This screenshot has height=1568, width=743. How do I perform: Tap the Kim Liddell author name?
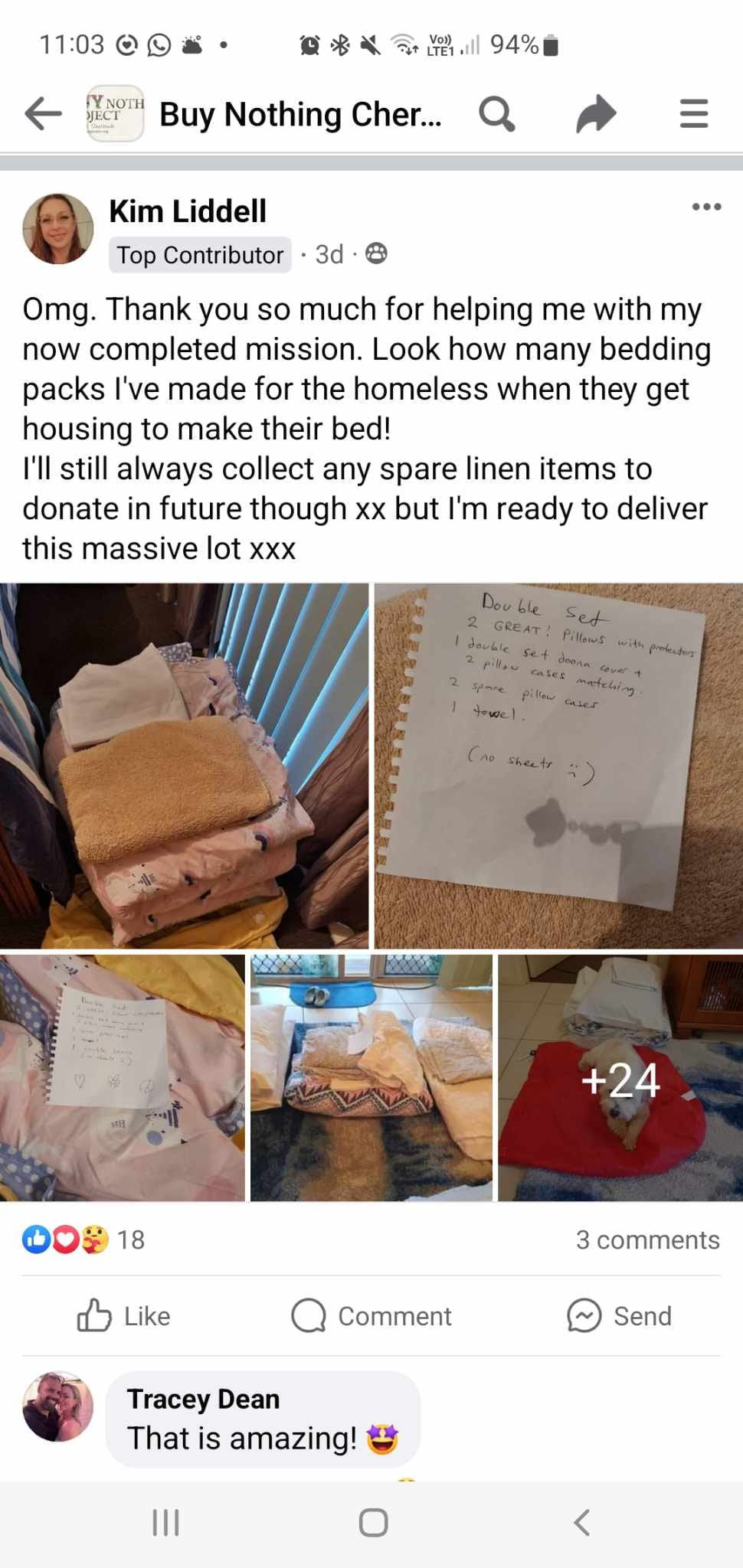click(188, 211)
